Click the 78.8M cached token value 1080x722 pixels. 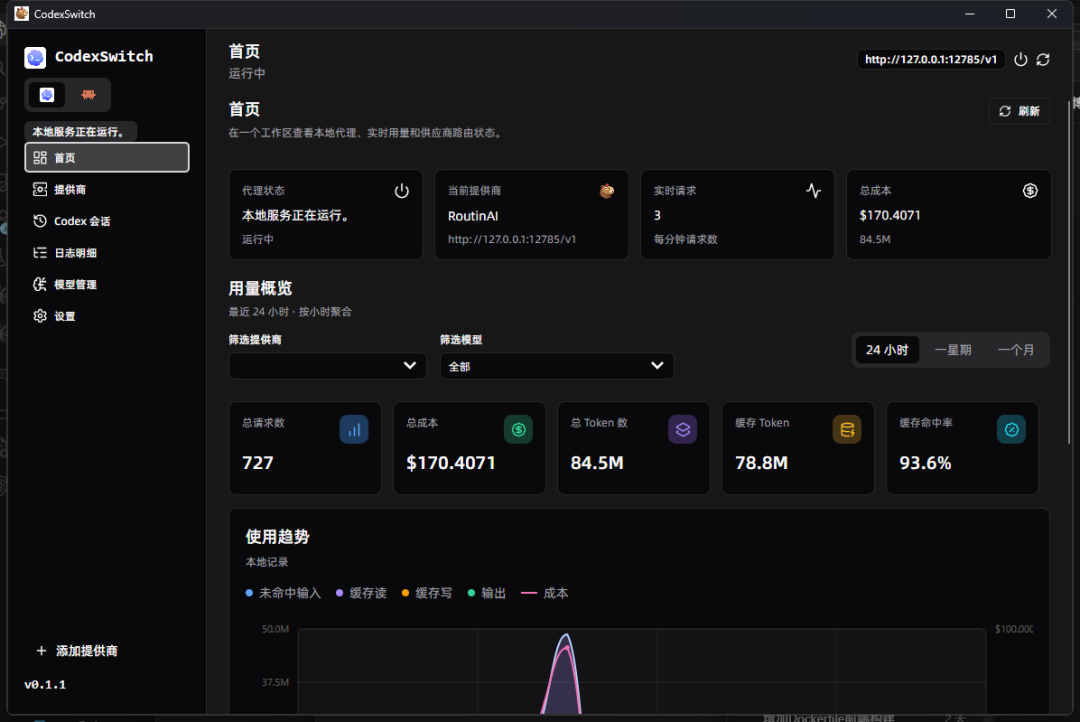pyautogui.click(x=761, y=463)
